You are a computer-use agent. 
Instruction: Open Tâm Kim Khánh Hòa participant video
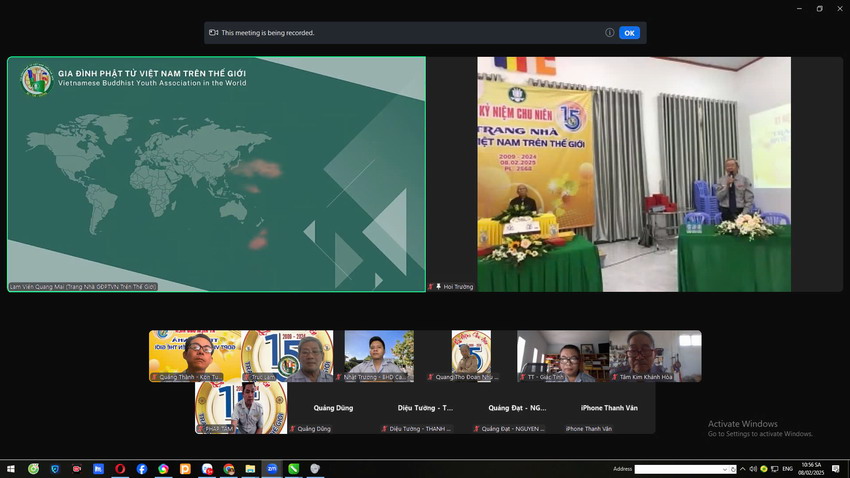click(x=655, y=356)
